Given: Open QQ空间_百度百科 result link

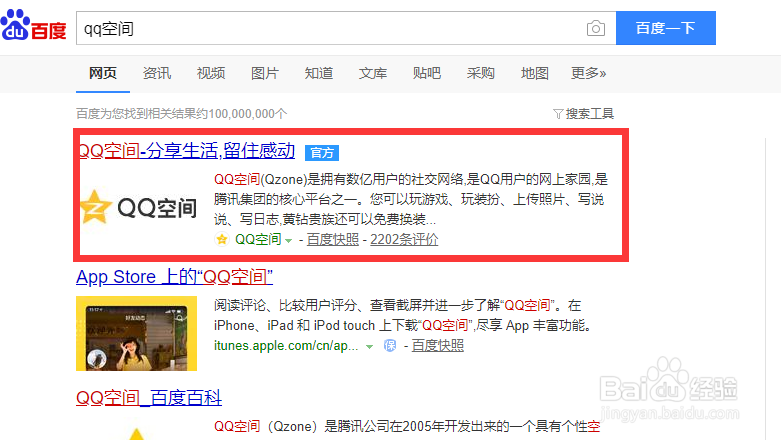Looking at the screenshot, I should tap(149, 398).
